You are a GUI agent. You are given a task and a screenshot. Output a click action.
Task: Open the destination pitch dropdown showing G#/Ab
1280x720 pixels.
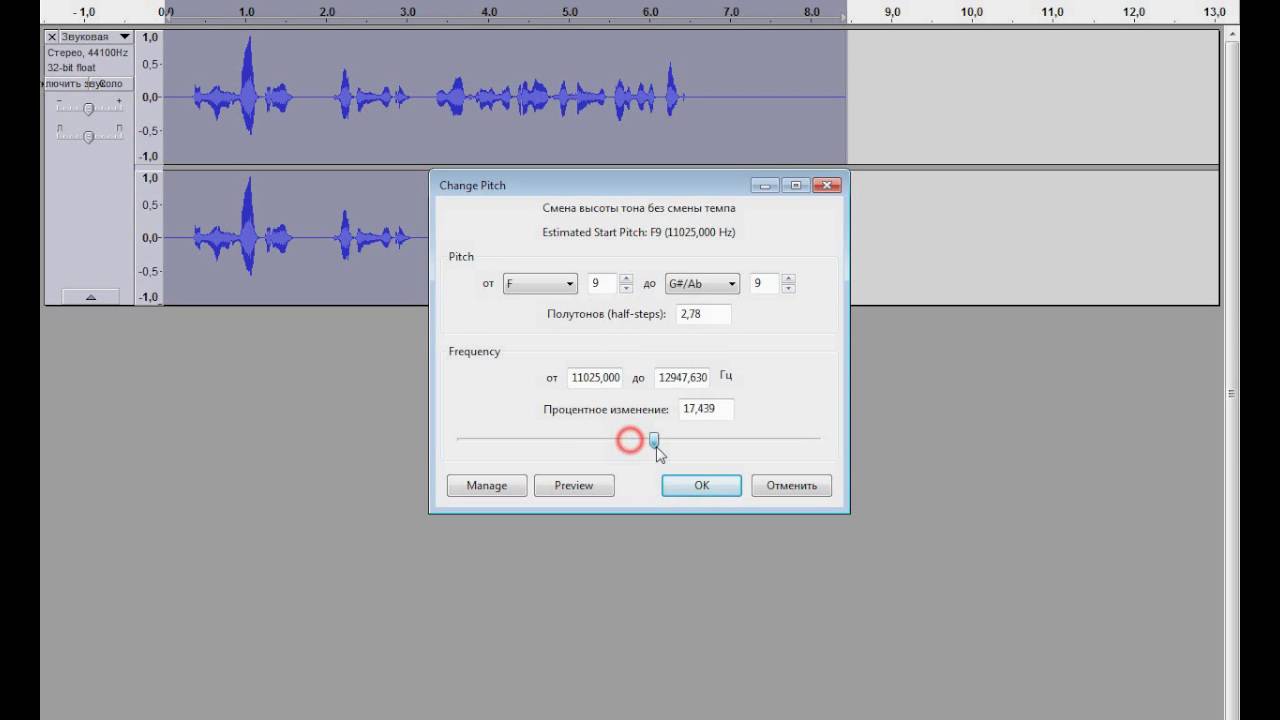click(x=702, y=284)
